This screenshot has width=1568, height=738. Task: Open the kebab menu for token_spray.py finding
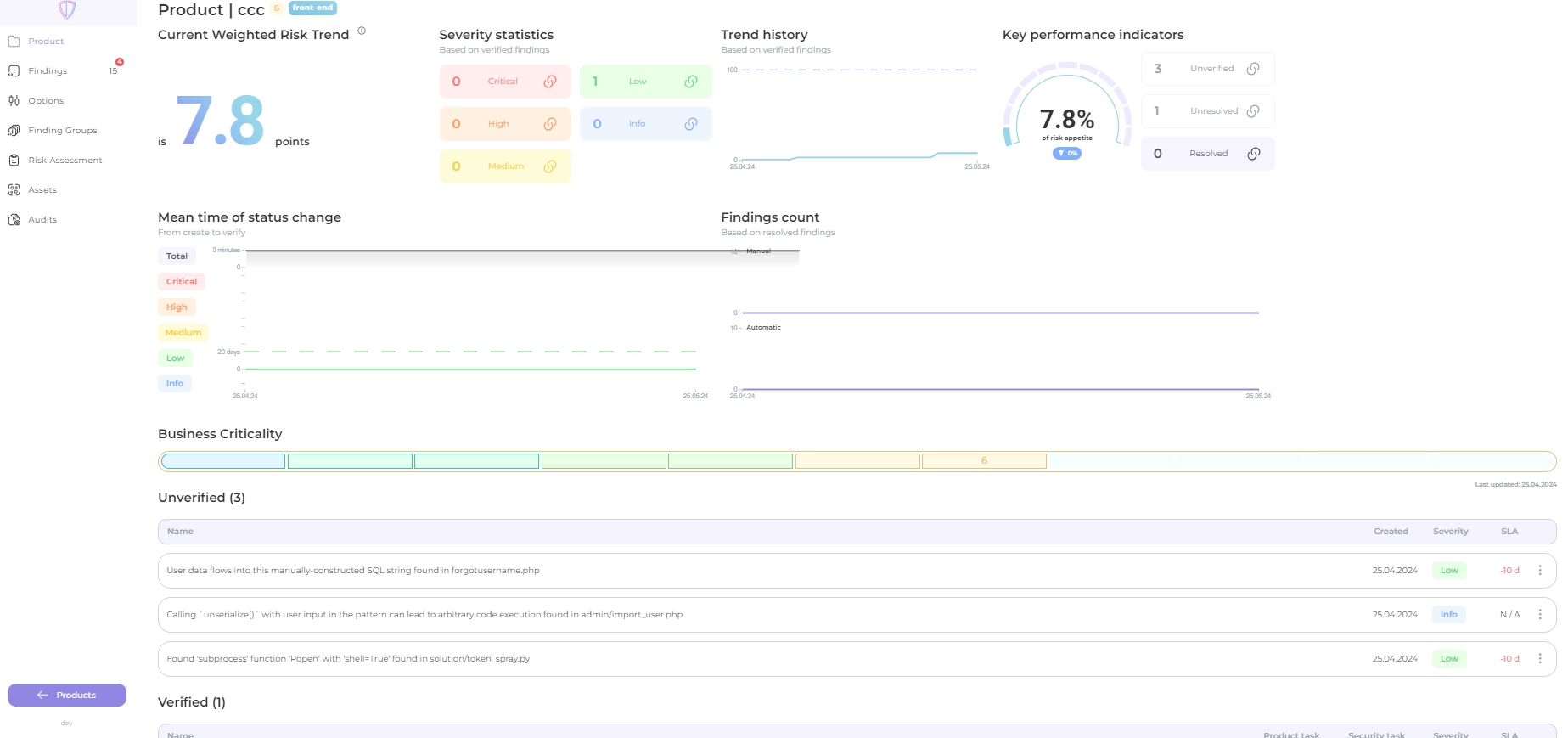1540,659
